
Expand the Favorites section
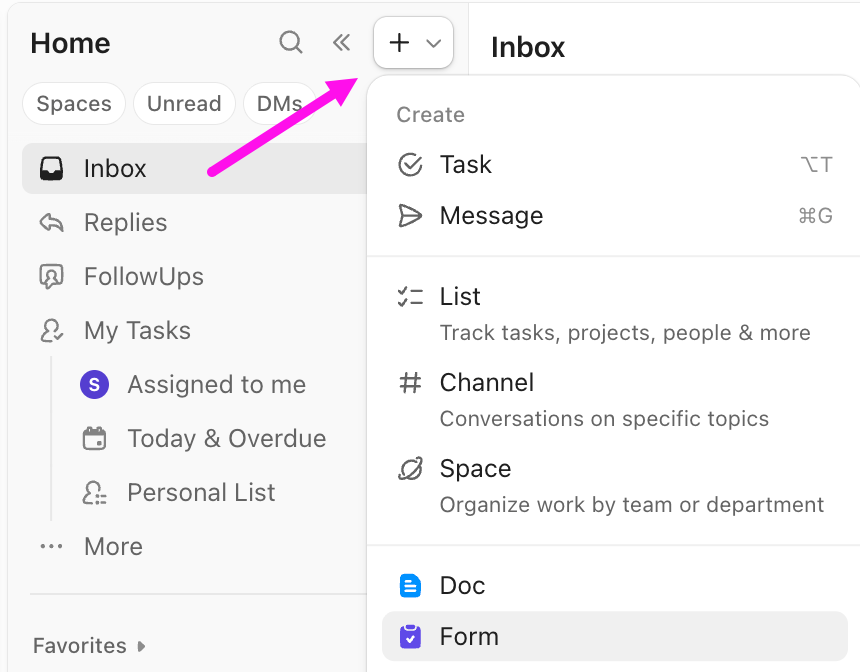(x=89, y=646)
